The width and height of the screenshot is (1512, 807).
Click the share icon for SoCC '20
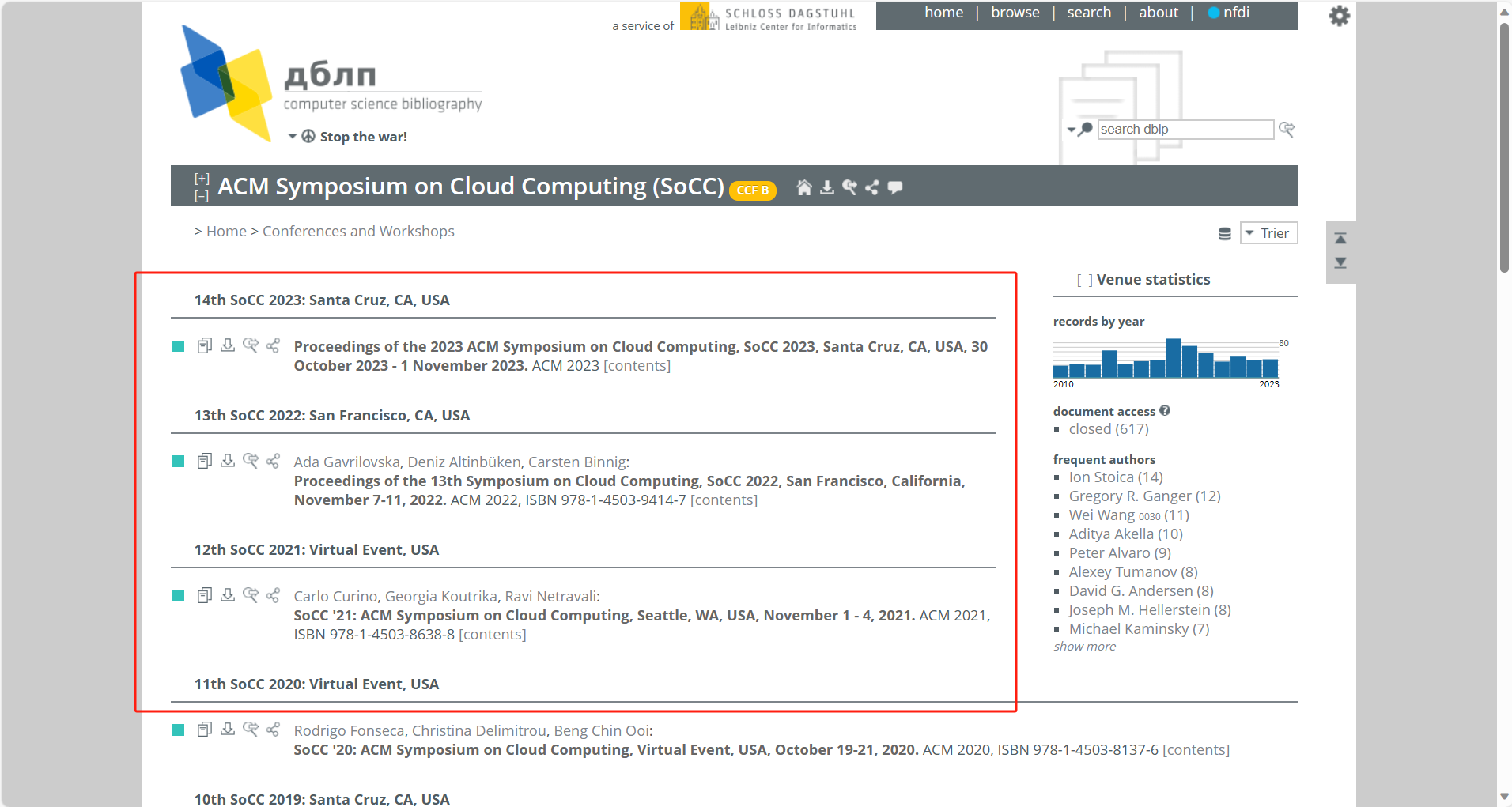point(274,730)
